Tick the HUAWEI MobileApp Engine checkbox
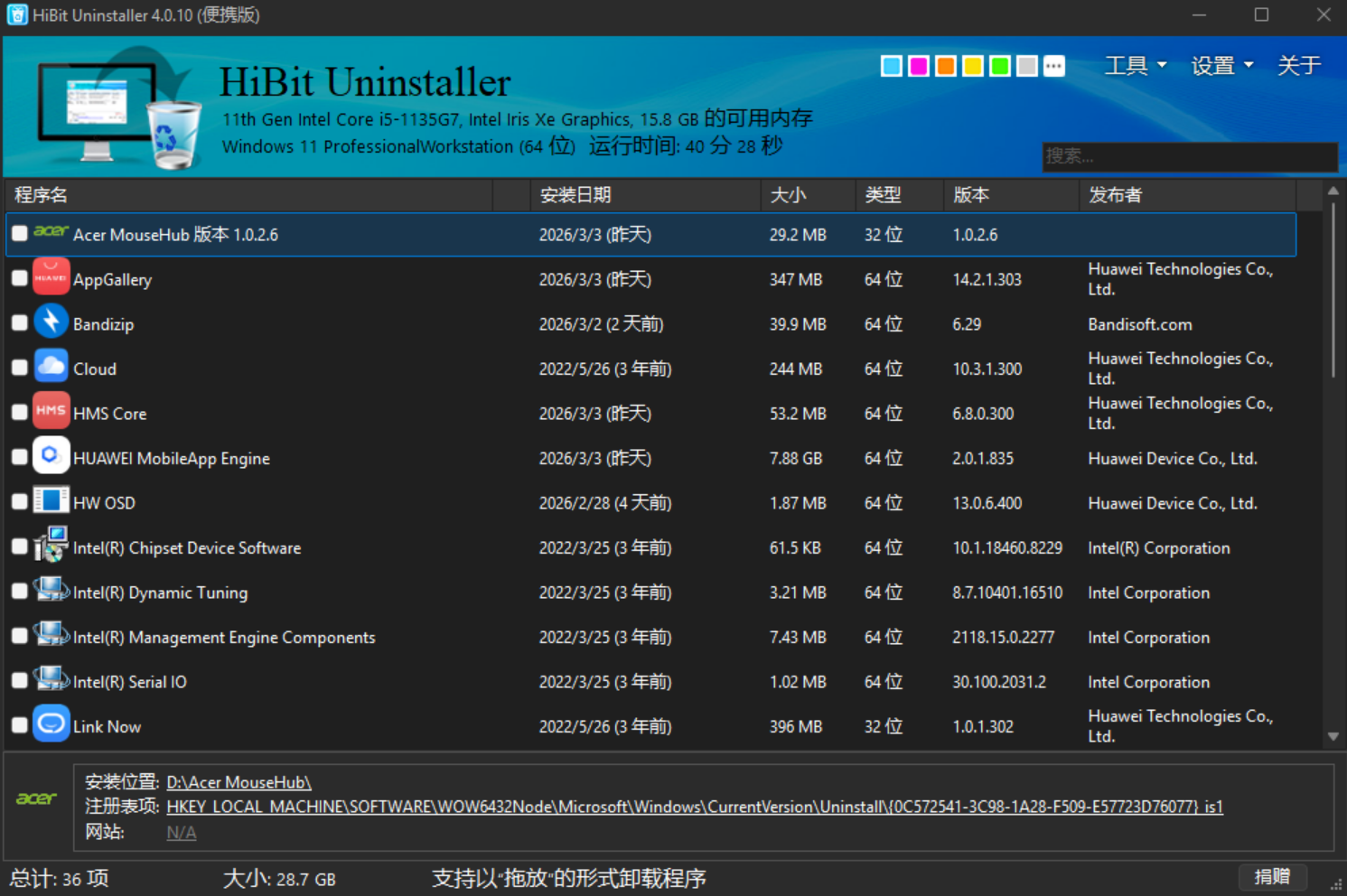This screenshot has height=896, width=1347. pos(19,457)
